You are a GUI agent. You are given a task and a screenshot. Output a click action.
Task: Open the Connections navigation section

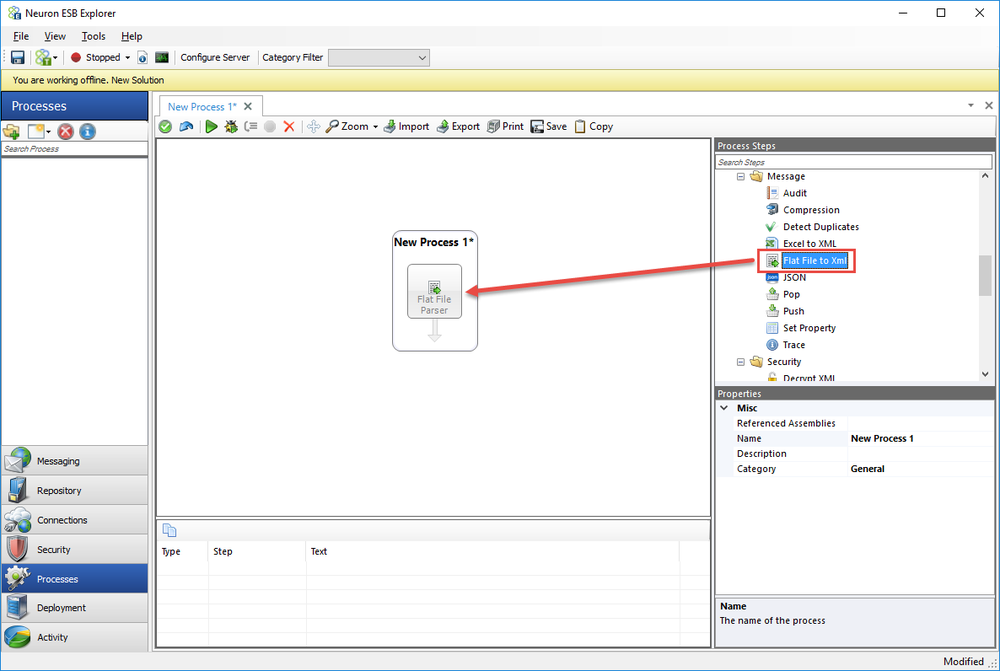[75, 520]
